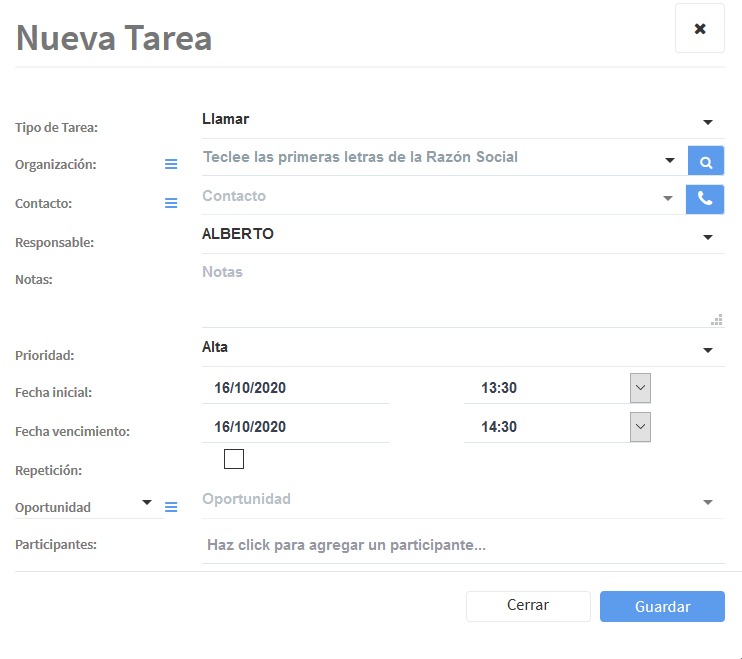Open the 13:30 start time dropdown

[x=640, y=388]
